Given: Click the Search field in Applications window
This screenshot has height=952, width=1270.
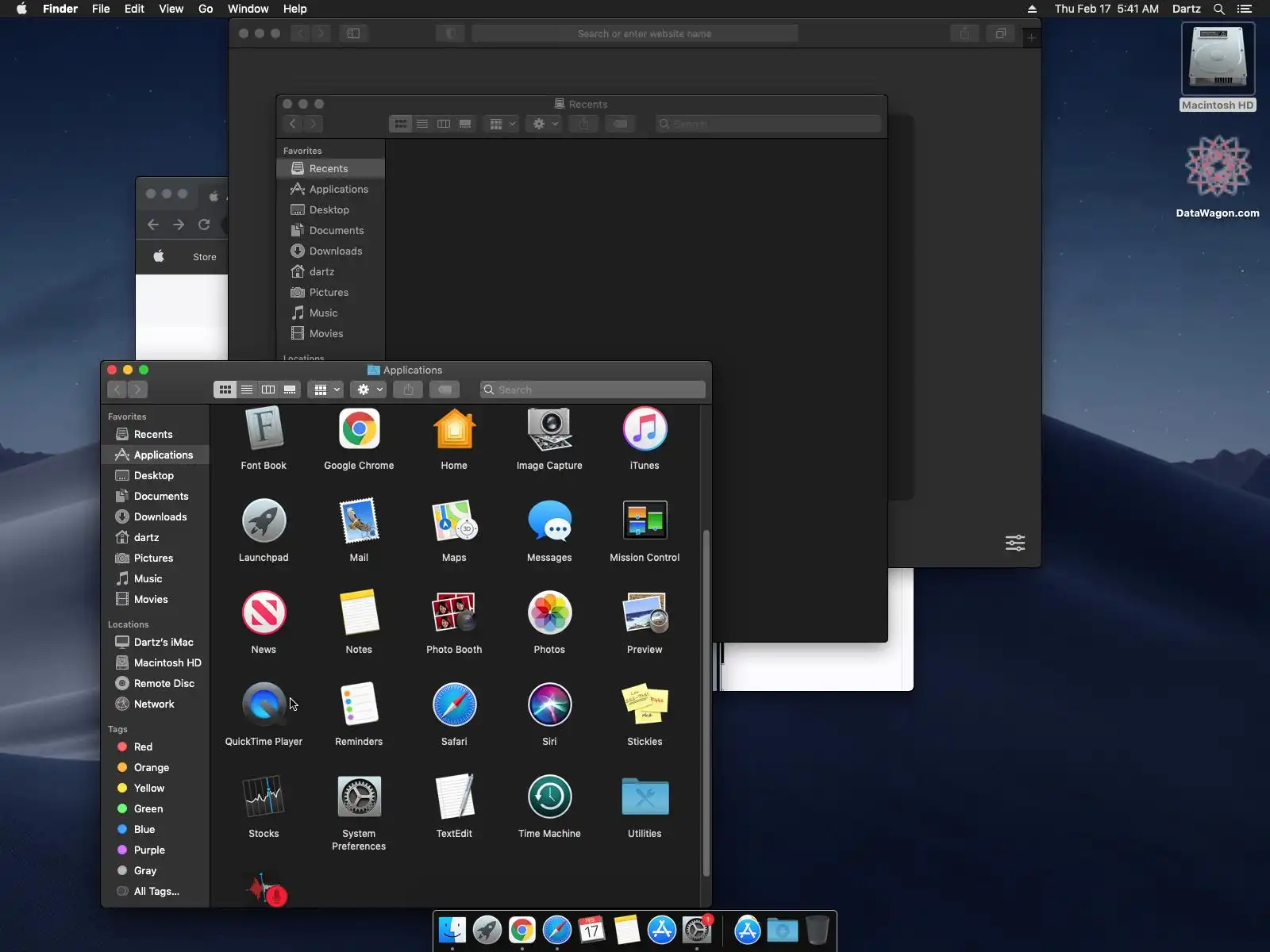Looking at the screenshot, I should coord(592,390).
